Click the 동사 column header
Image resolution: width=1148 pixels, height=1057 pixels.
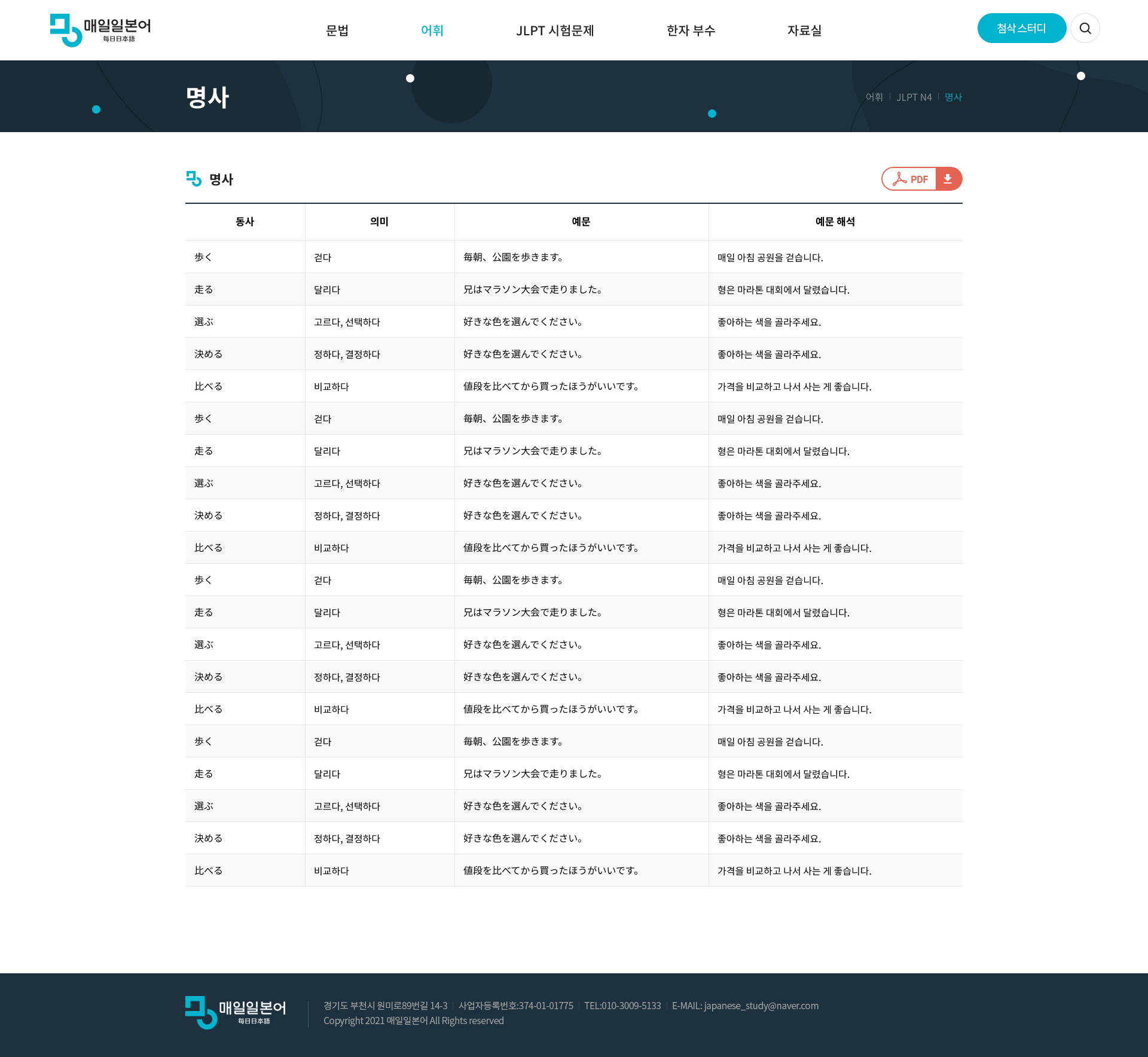[x=245, y=222]
